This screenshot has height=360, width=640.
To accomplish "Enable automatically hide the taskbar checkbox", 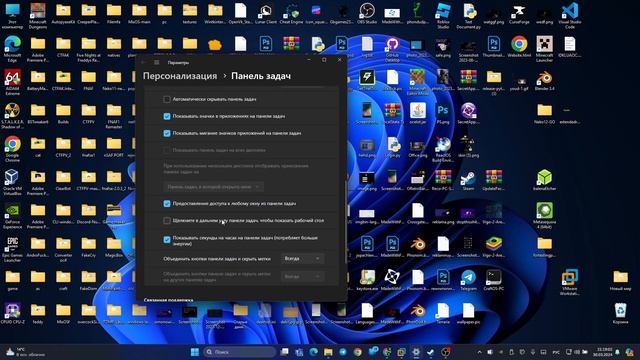I will pyautogui.click(x=167, y=99).
